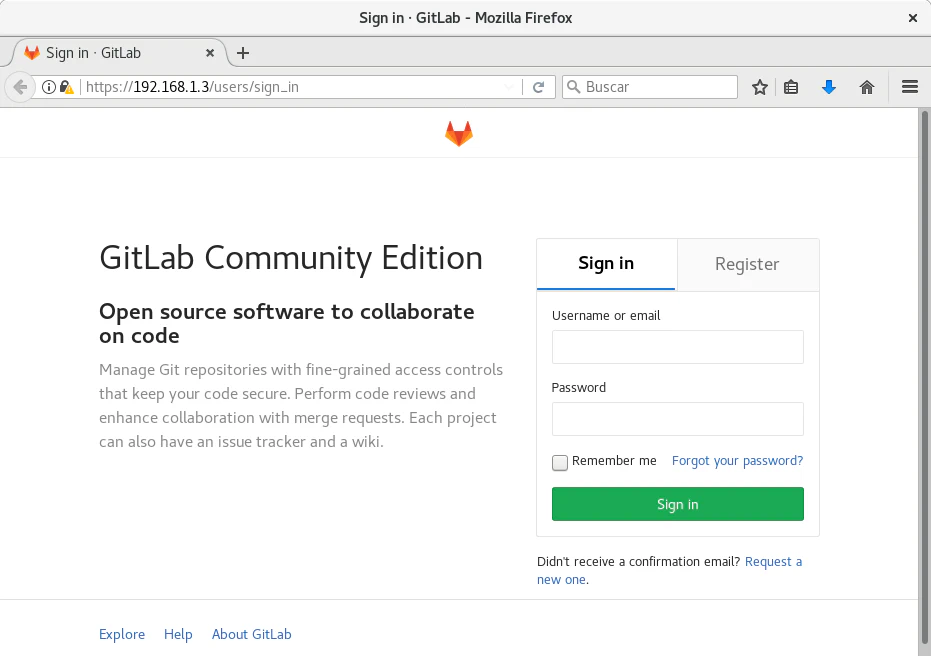Click the insecure connection lock warning icon
931x656 pixels.
[x=66, y=87]
